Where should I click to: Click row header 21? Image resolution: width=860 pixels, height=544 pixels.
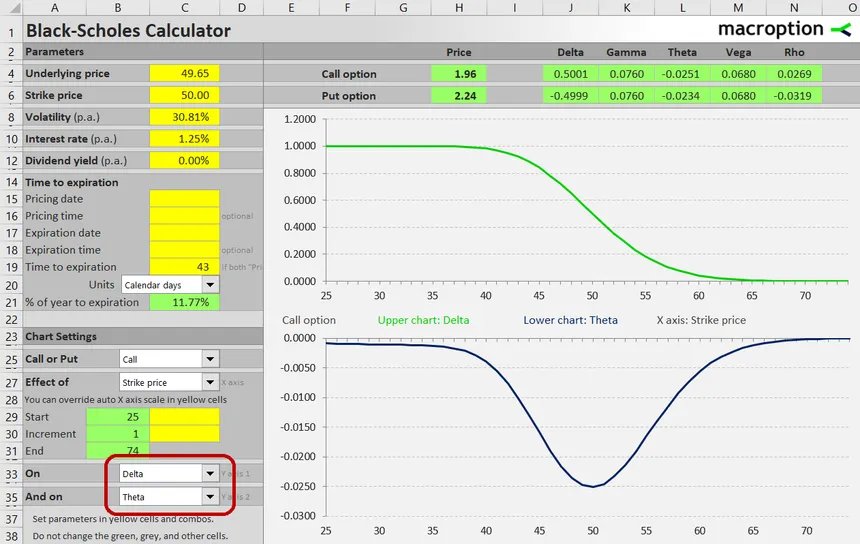pyautogui.click(x=10, y=303)
